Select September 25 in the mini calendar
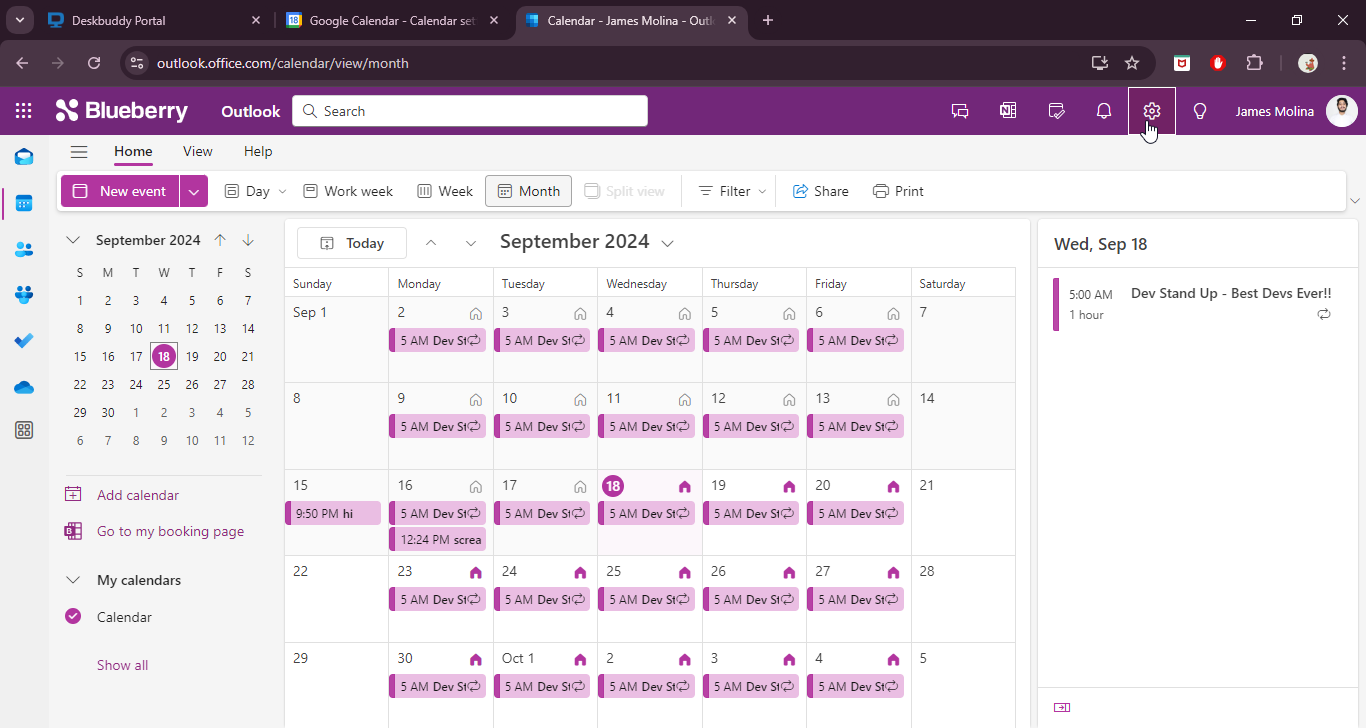Screen dimensions: 1366x728 pyautogui.click(x=164, y=384)
